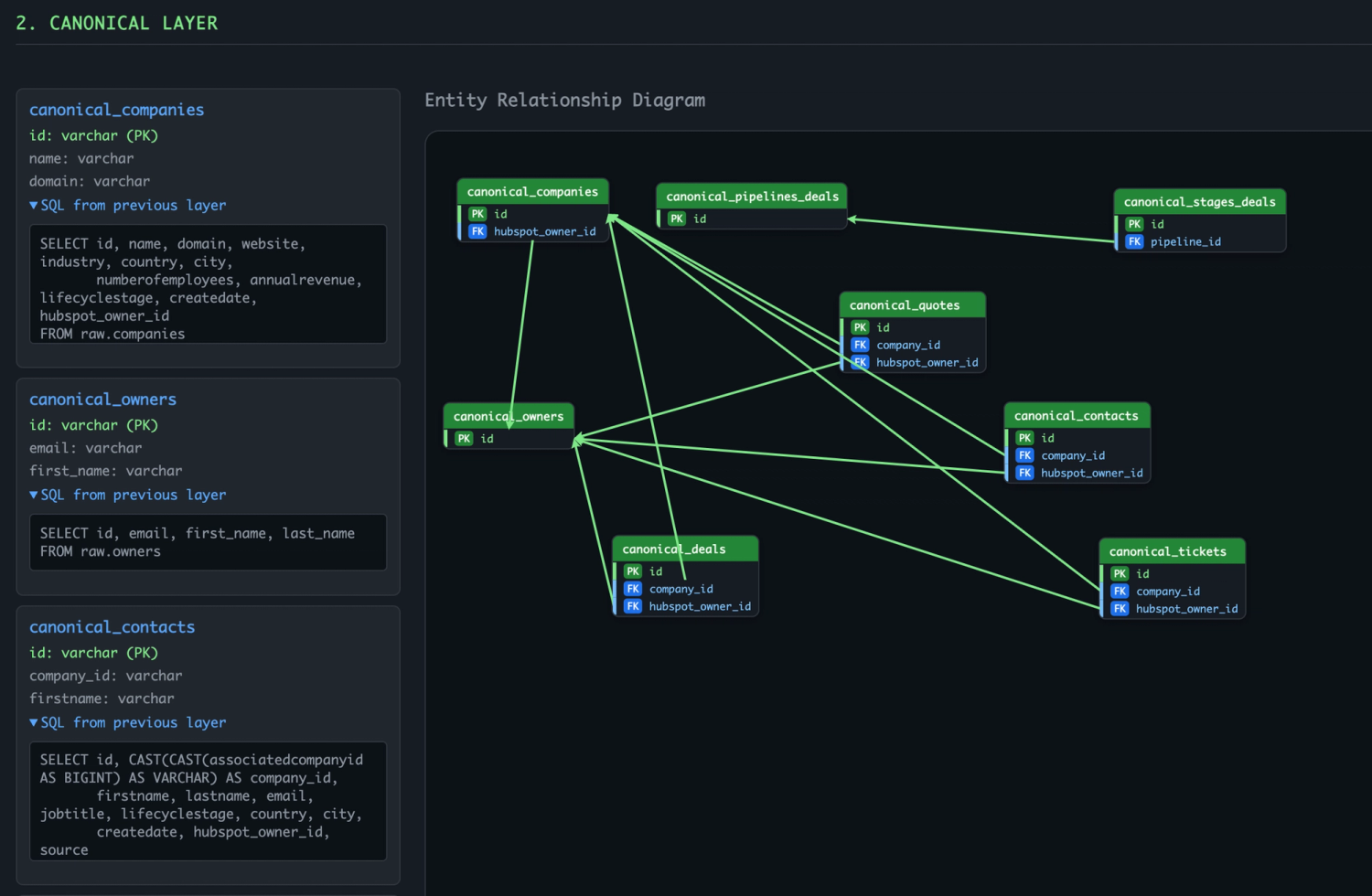Click FK badge beside pipeline_id
The image size is (1372, 896).
point(1134,241)
